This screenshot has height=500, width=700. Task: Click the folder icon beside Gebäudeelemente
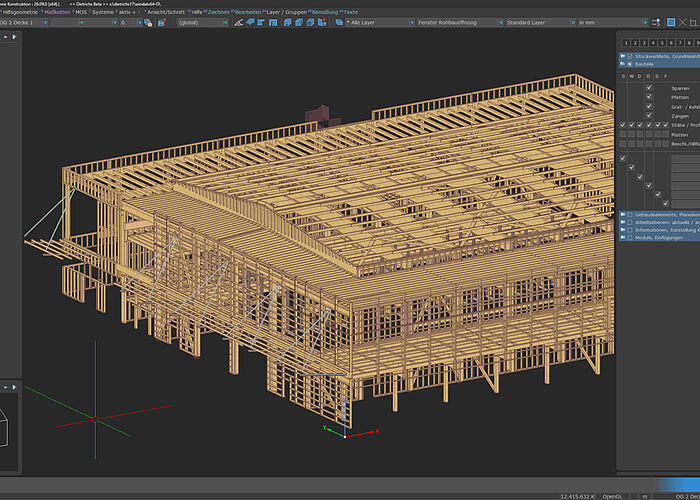[x=622, y=215]
